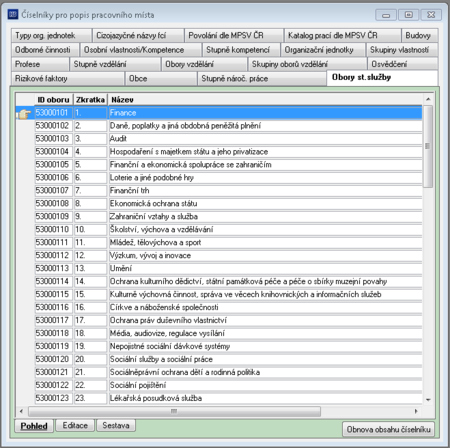The height and width of the screenshot is (448, 450).
Task: Click vertical scrollbar up arrow
Action: pyautogui.click(x=428, y=99)
